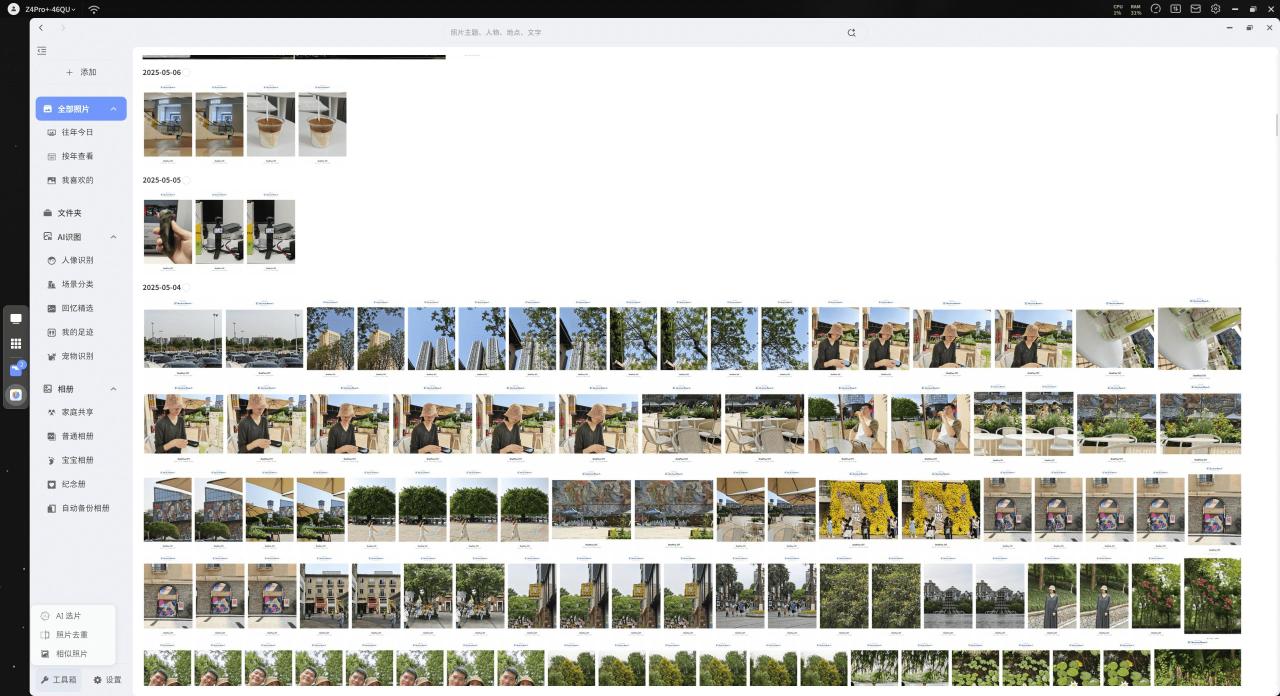Select all photos dated 2025-05-06
The image size is (1280, 696).
tap(186, 73)
